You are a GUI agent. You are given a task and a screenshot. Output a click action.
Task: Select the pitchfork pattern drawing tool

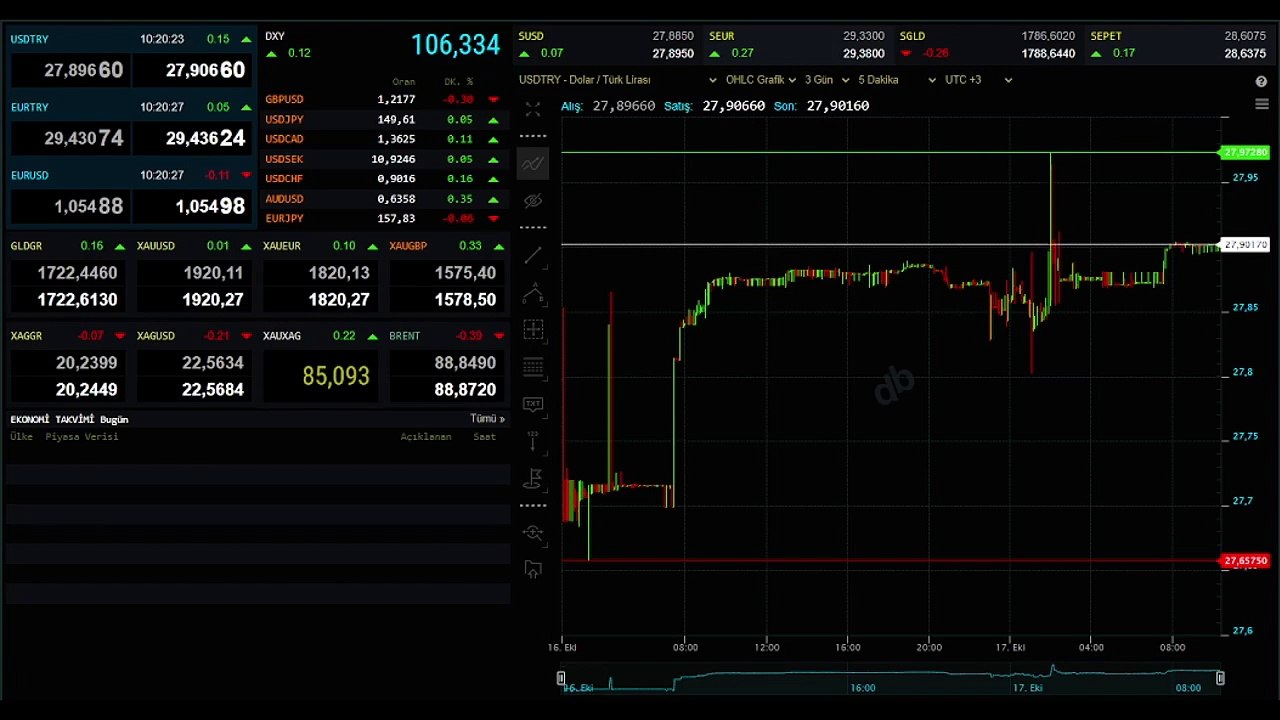pyautogui.click(x=533, y=294)
